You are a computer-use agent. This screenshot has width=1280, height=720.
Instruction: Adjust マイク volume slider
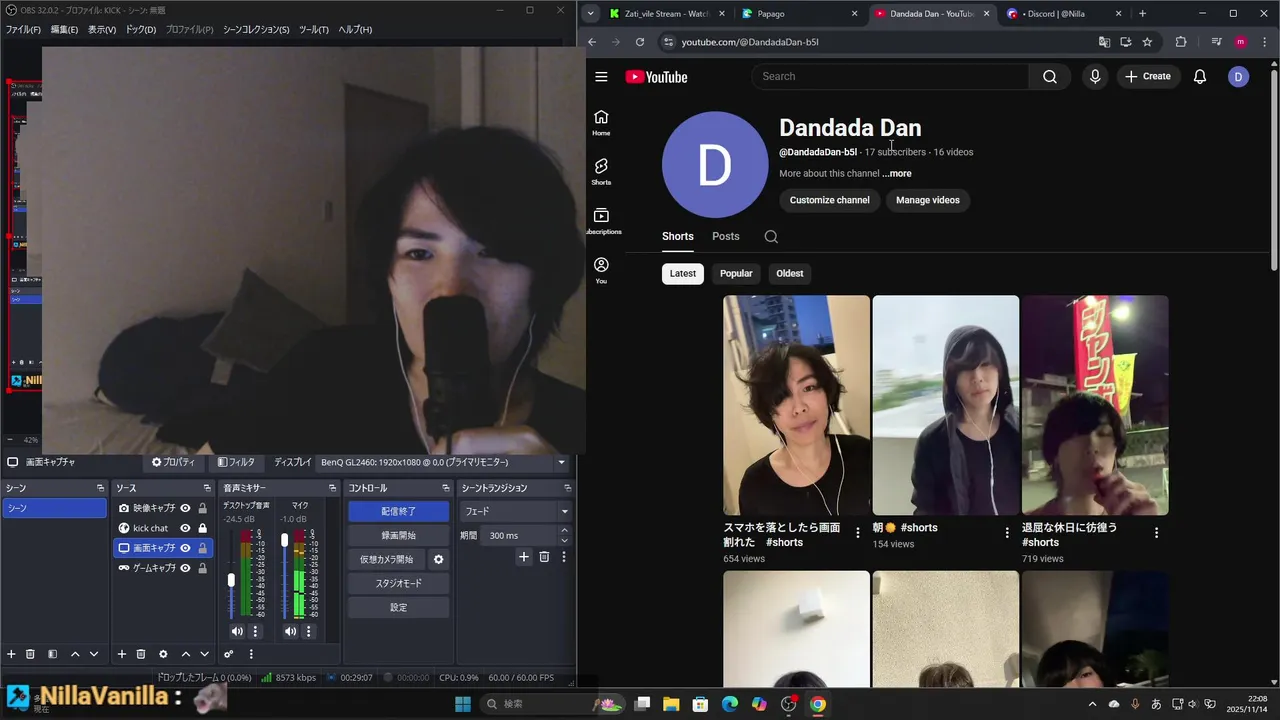284,540
